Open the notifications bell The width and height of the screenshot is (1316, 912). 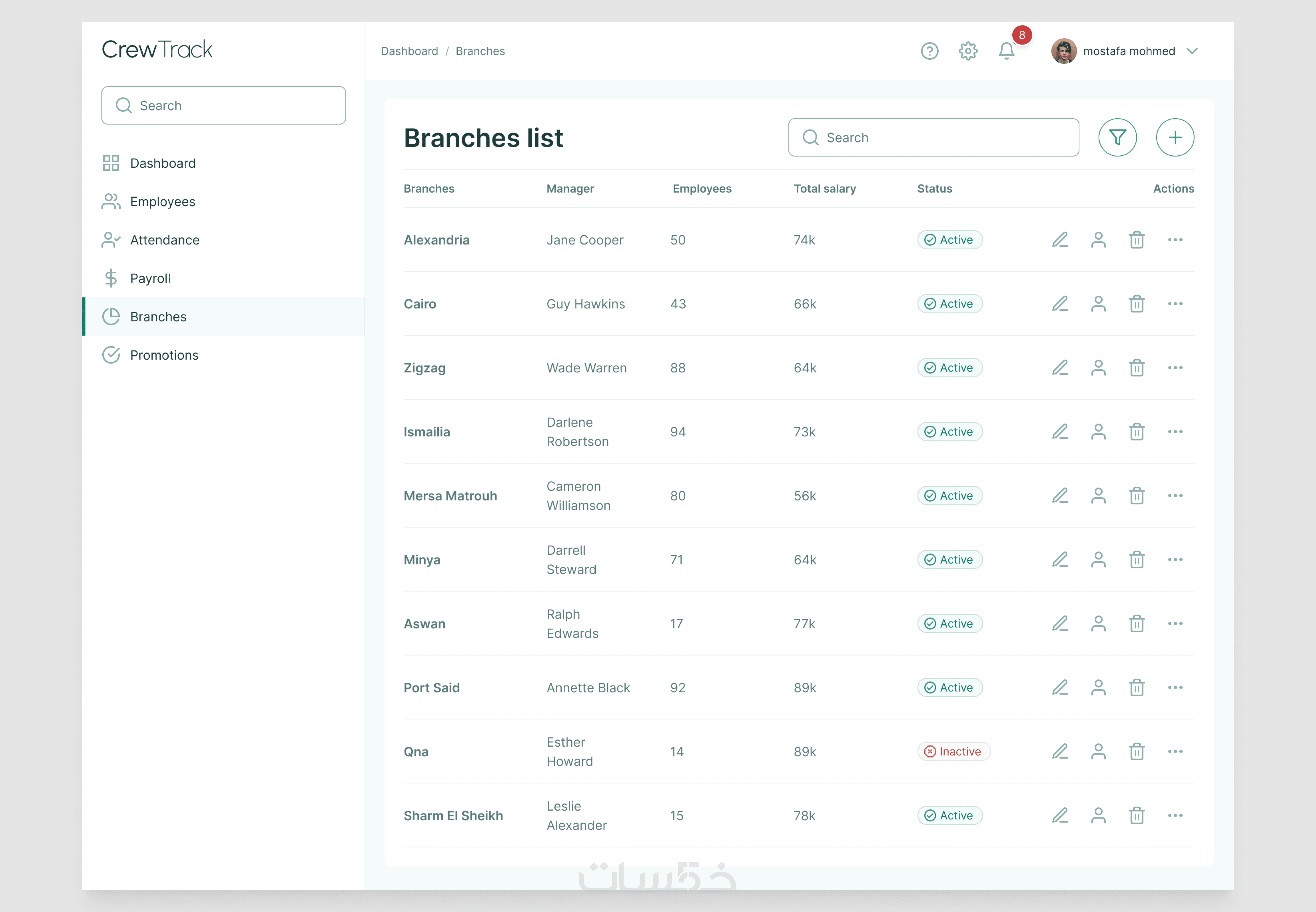(x=1006, y=51)
